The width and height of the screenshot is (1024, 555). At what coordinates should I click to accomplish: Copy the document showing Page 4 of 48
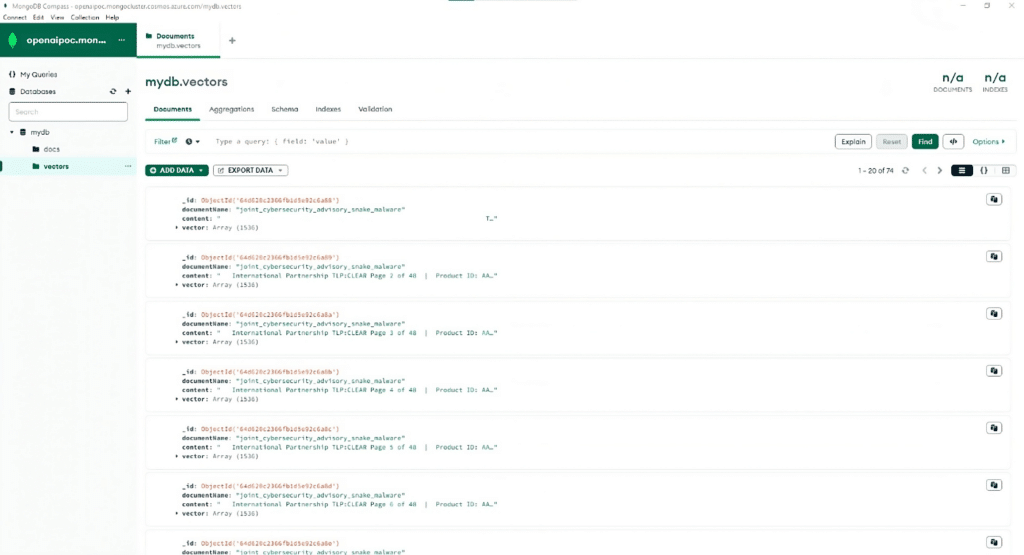[x=994, y=371]
